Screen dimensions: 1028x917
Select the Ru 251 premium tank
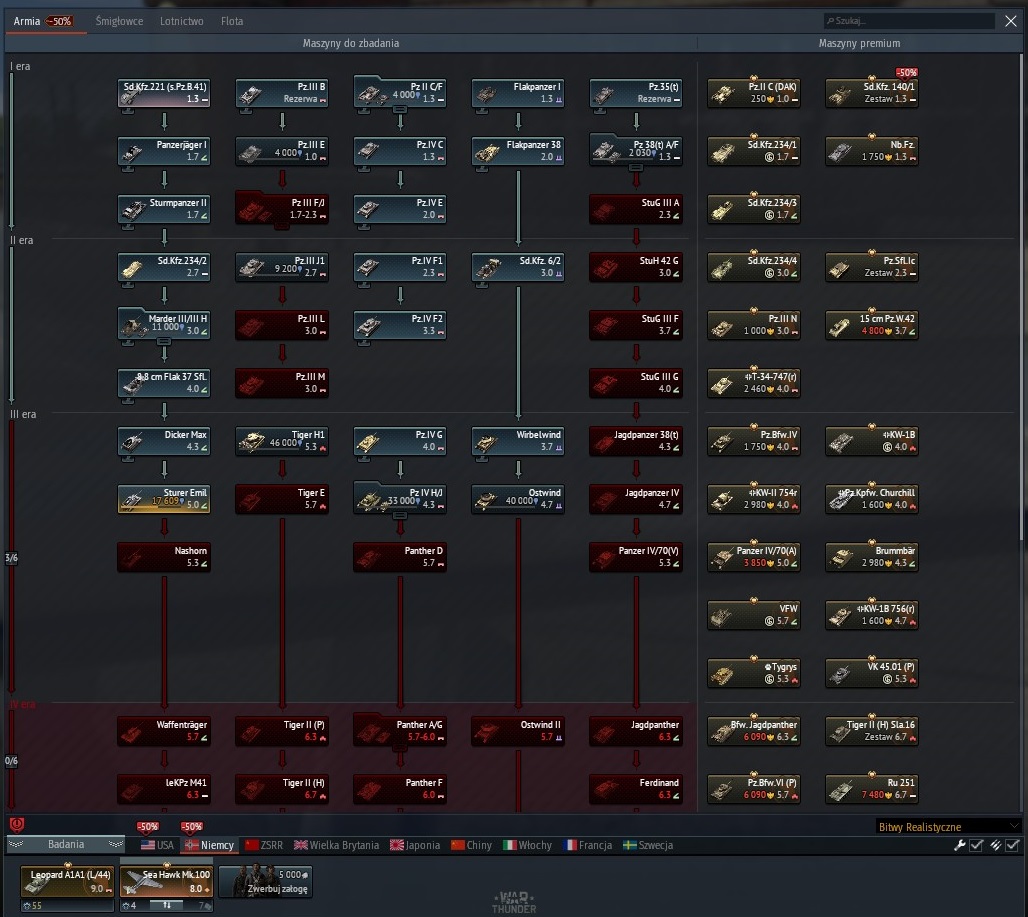[x=871, y=789]
